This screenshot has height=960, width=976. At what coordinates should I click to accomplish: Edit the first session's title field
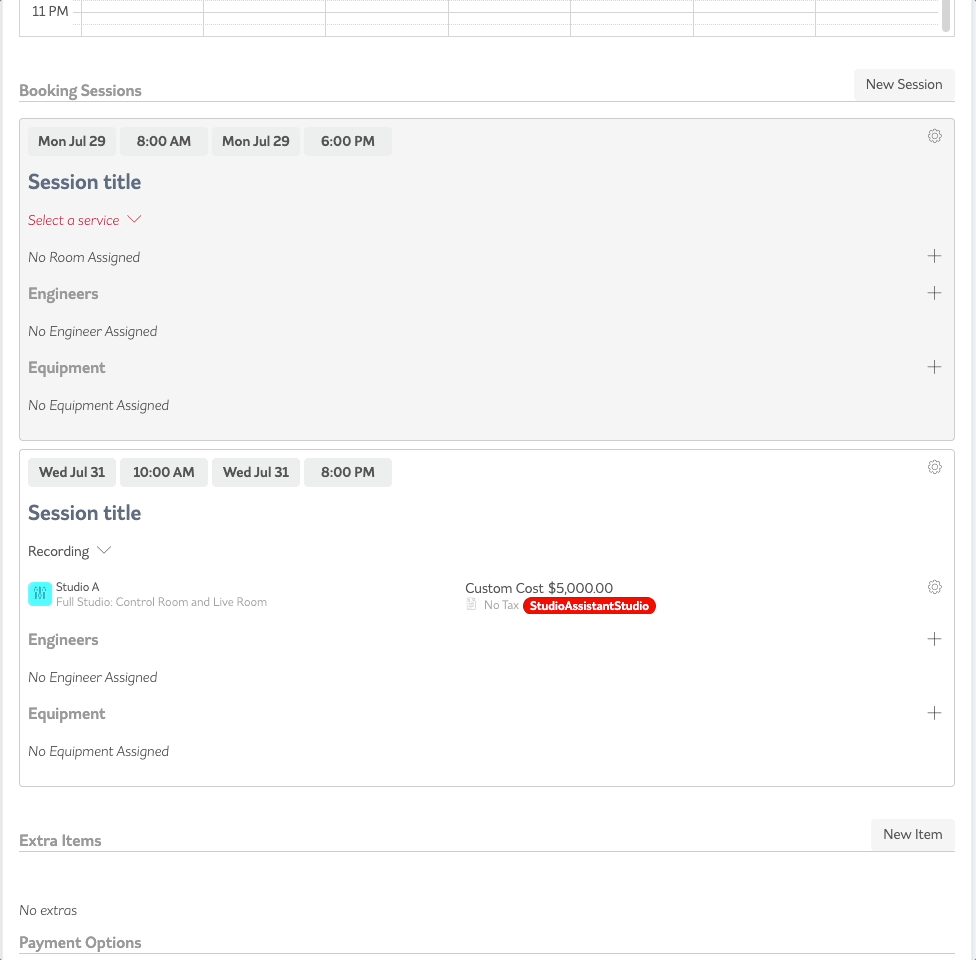click(85, 182)
